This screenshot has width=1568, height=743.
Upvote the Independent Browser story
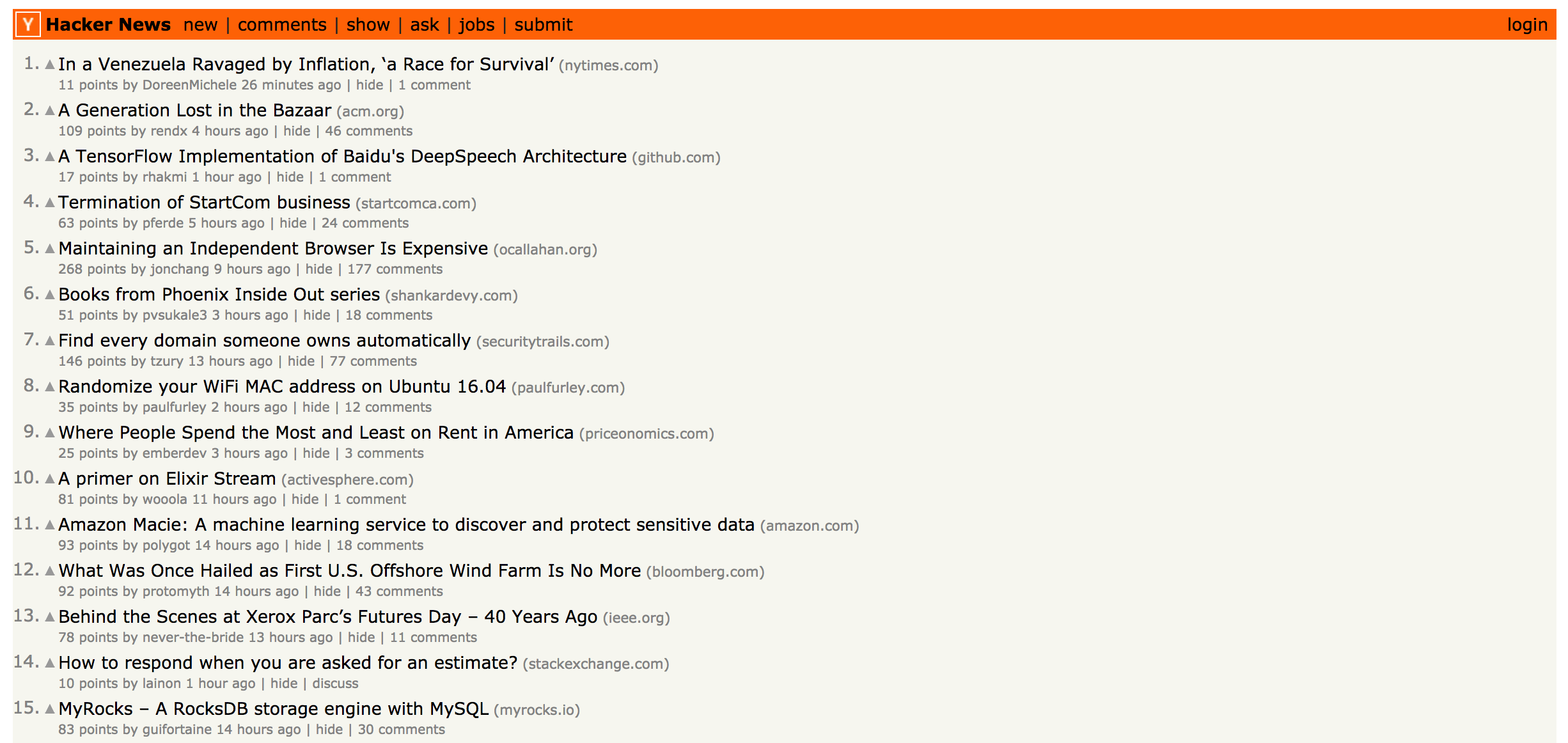click(50, 249)
